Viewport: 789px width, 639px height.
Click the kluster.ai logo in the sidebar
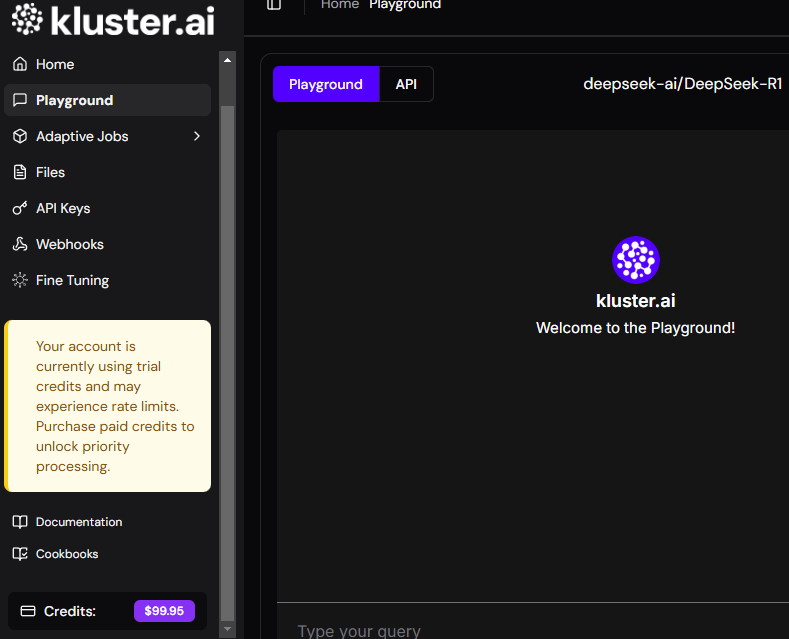tap(113, 20)
